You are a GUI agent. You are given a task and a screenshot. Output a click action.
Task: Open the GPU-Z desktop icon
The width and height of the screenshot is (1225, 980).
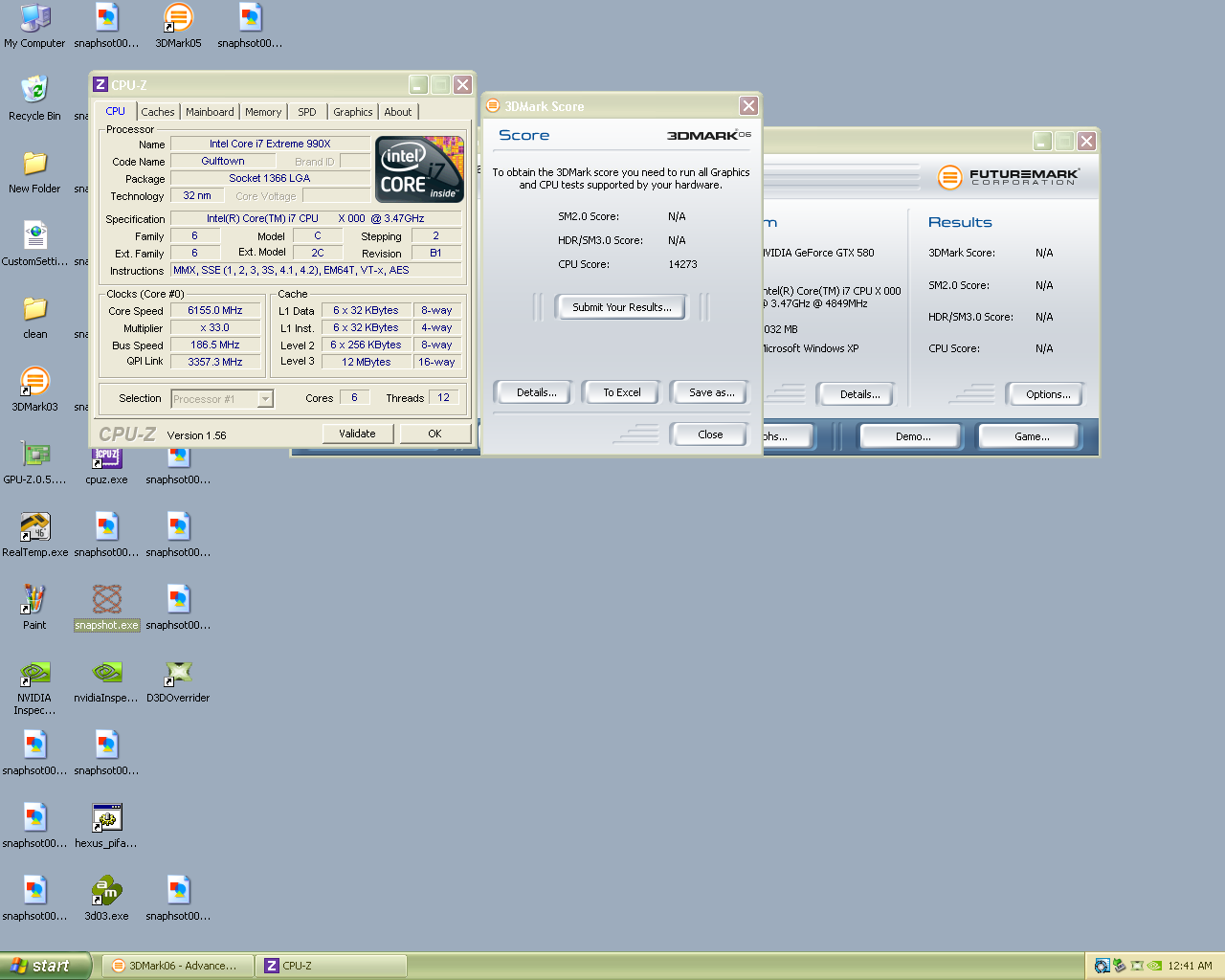click(35, 456)
